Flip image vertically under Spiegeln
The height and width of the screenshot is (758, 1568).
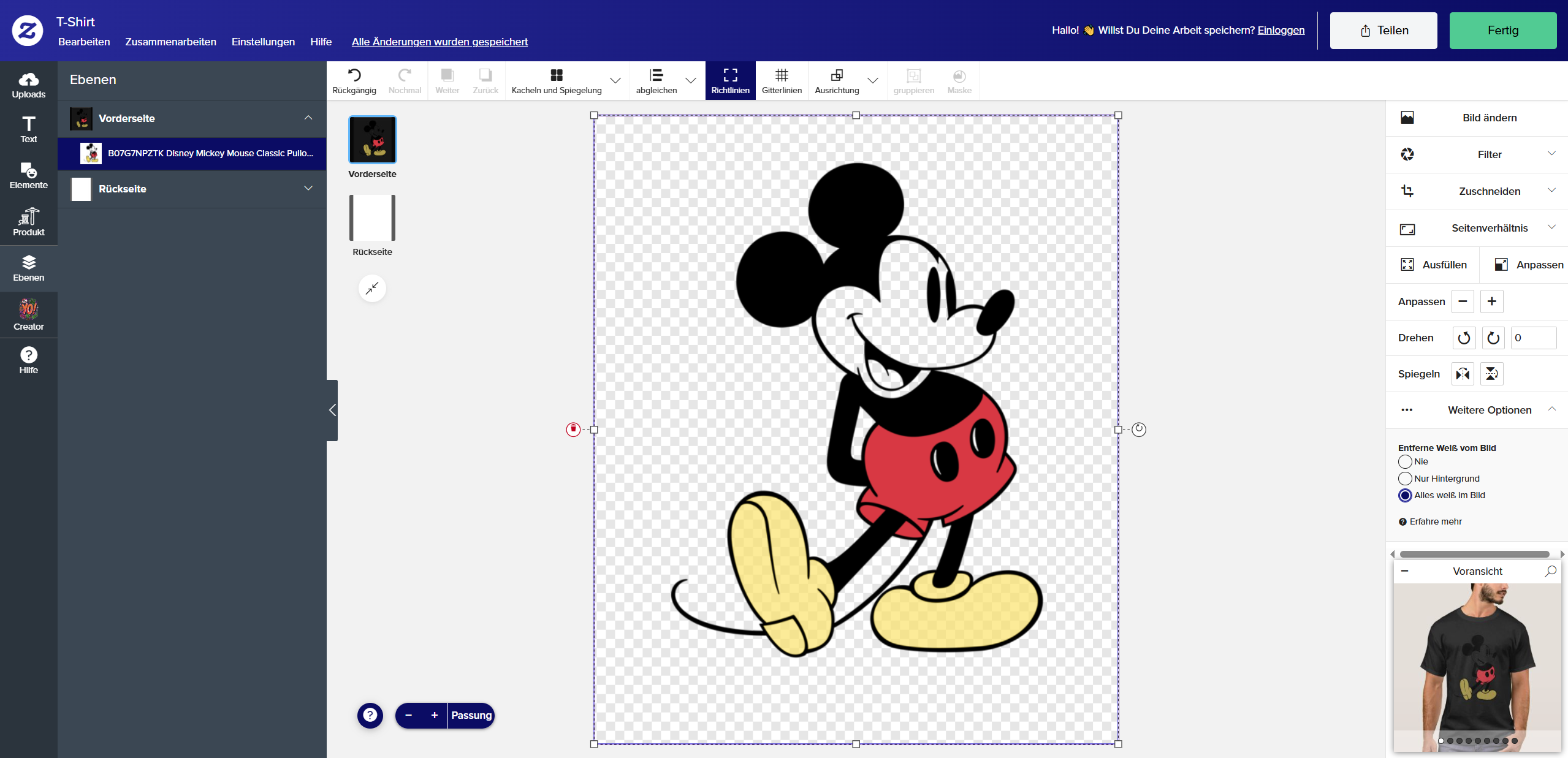point(1491,374)
